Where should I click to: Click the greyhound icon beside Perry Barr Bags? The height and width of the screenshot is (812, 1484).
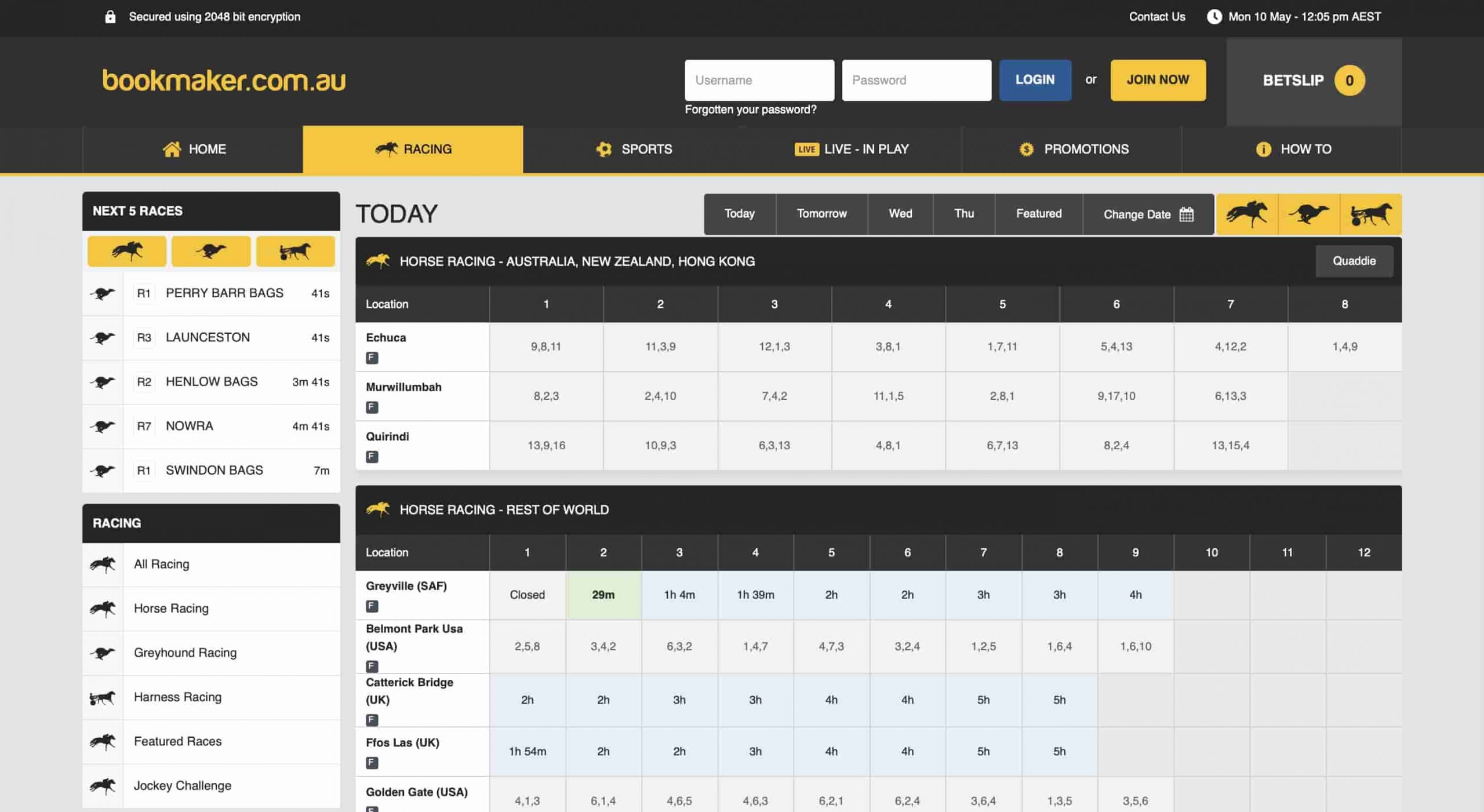click(103, 293)
